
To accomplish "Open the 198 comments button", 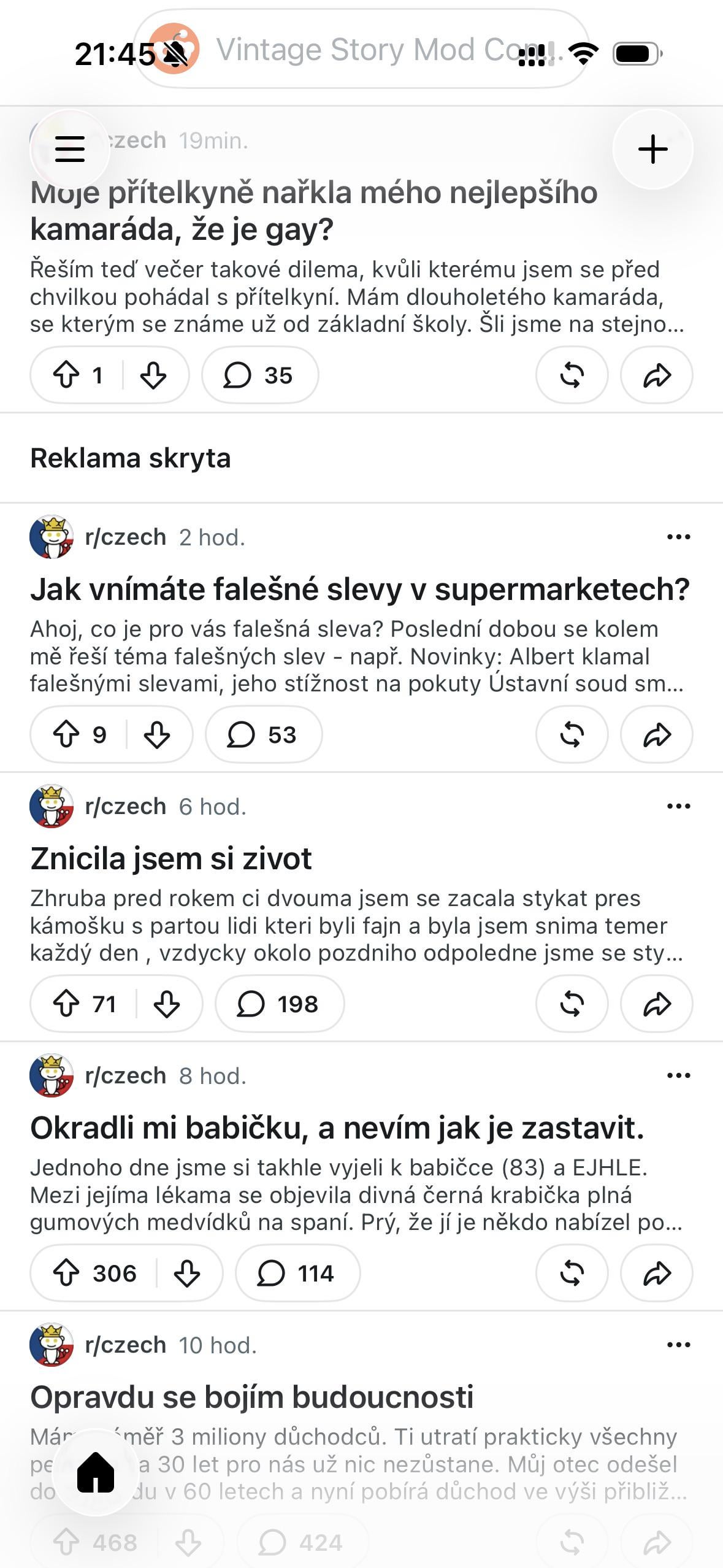I will (x=280, y=1004).
